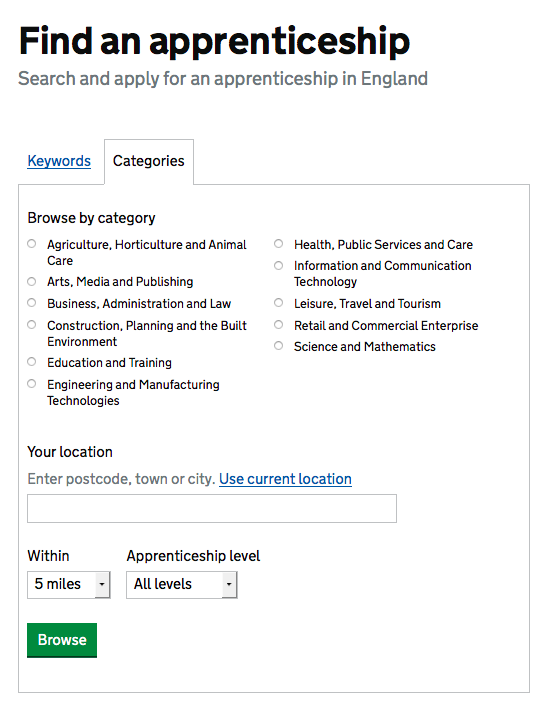This screenshot has height=710, width=540.
Task: Select the Education and Training radio button
Action: click(31, 362)
